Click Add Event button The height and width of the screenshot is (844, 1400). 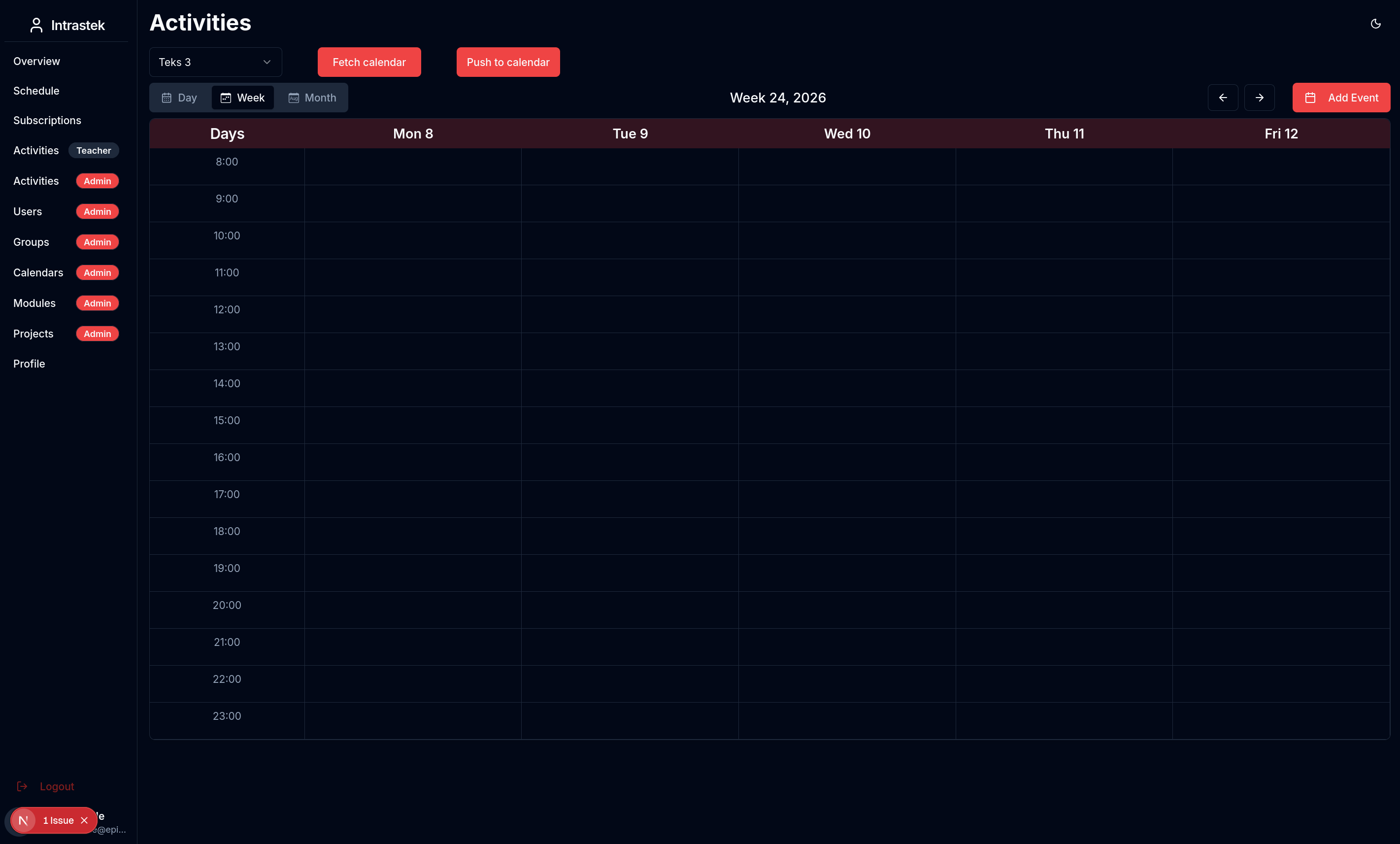(1341, 98)
